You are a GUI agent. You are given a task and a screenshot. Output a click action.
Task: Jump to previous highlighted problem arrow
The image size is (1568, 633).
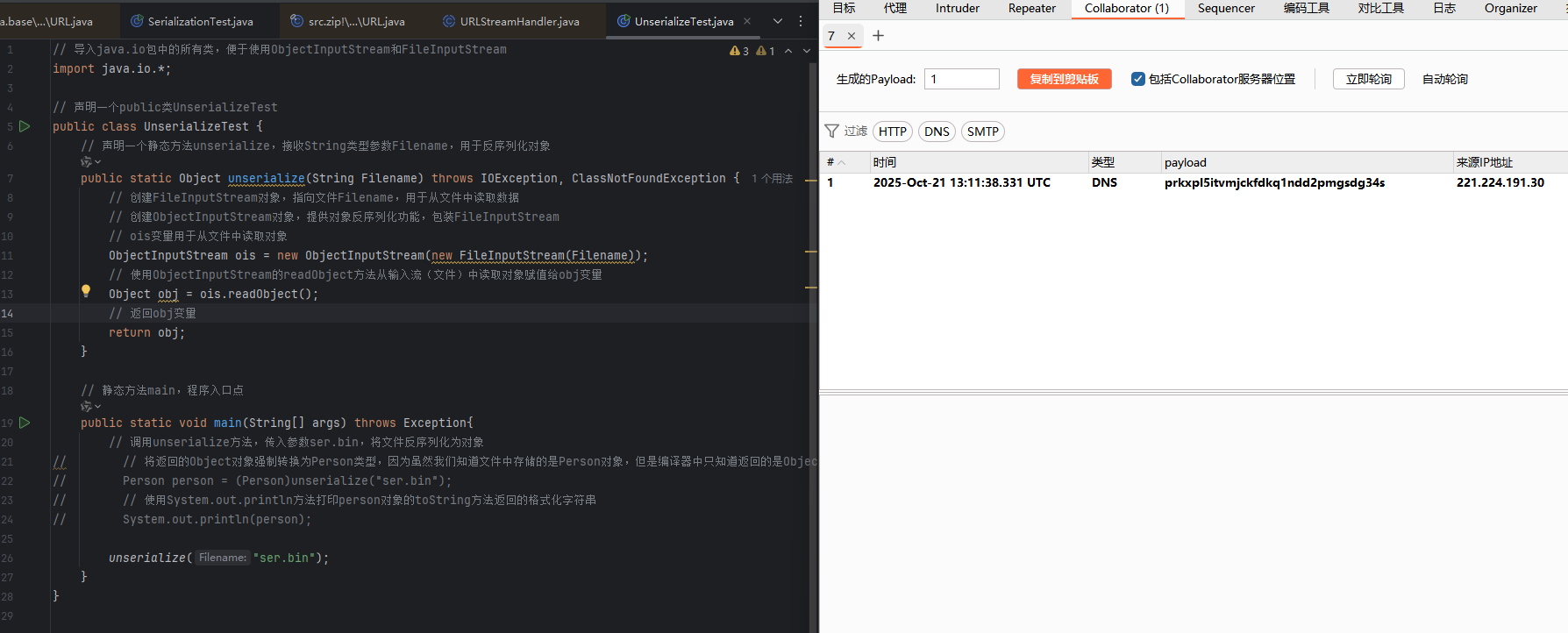tap(788, 51)
